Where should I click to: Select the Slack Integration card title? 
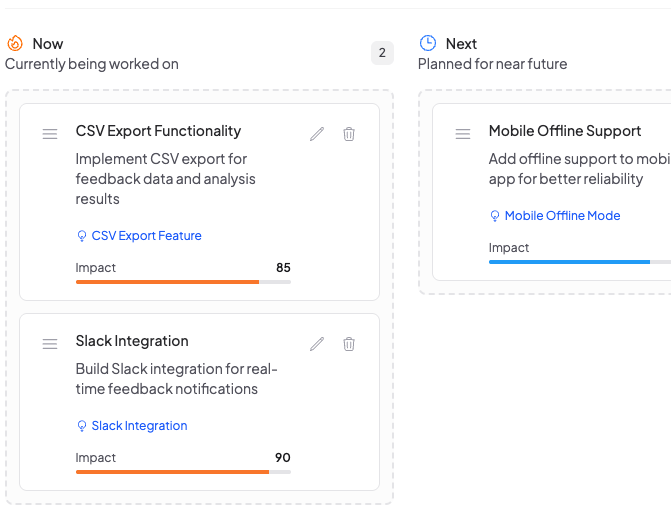(x=132, y=341)
